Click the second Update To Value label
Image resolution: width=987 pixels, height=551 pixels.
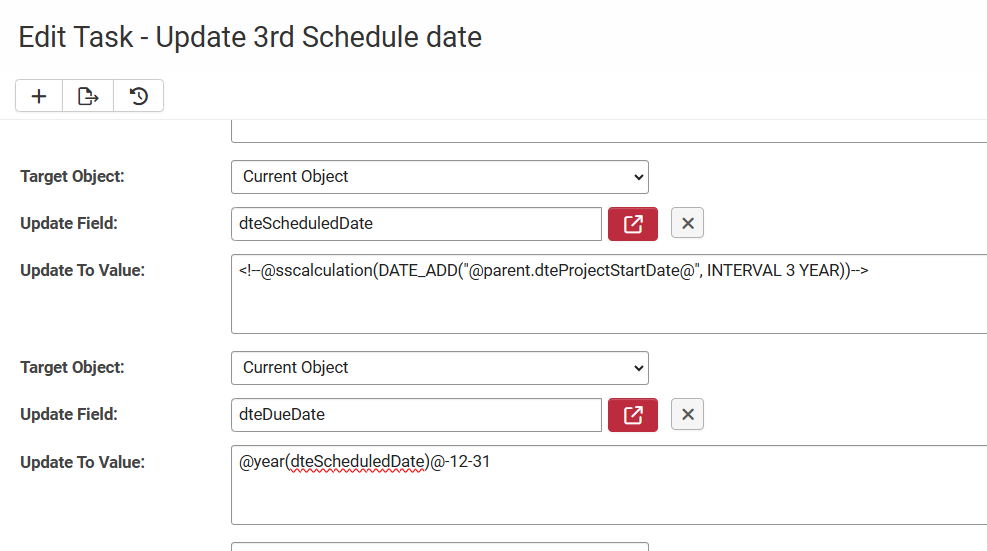82,462
